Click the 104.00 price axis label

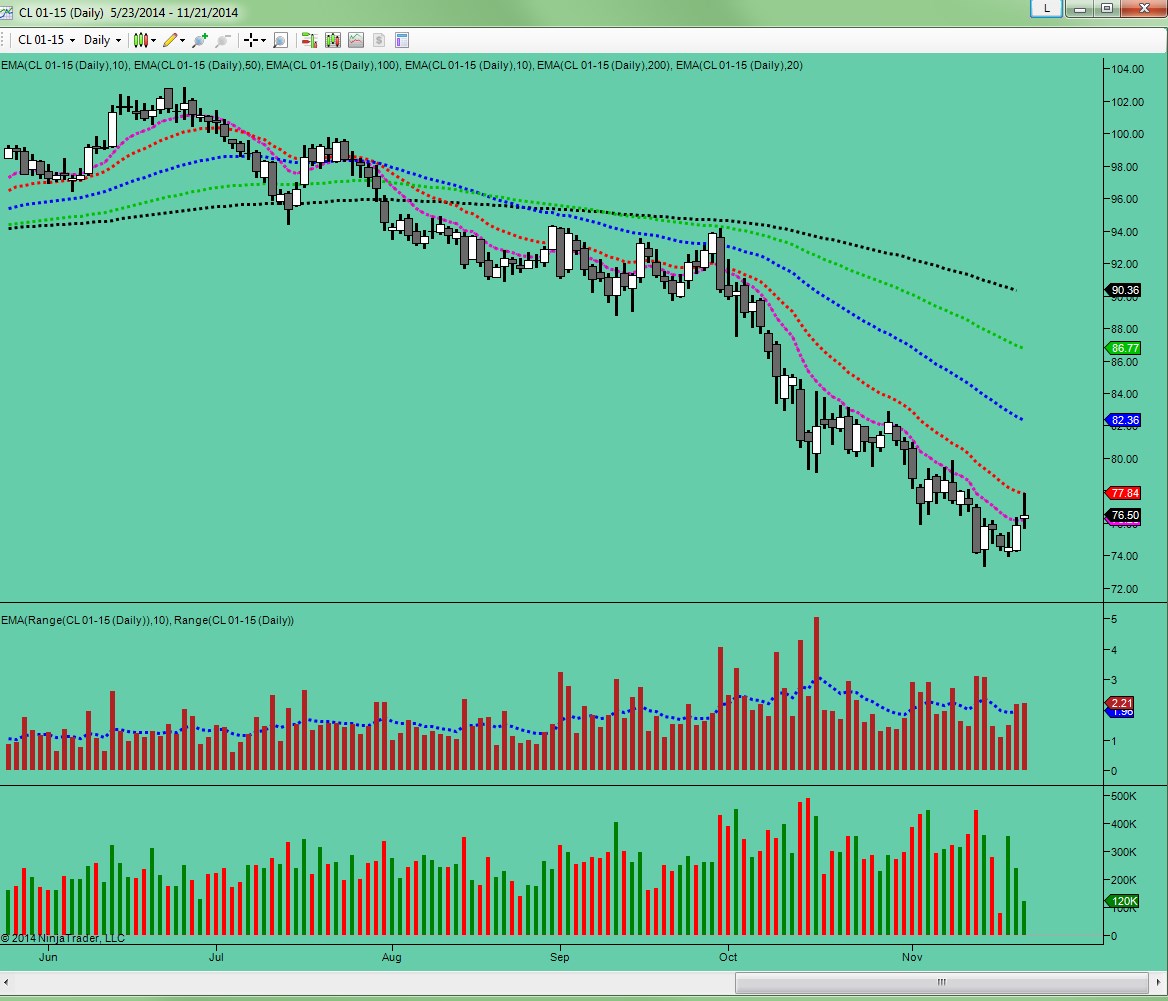(1127, 69)
